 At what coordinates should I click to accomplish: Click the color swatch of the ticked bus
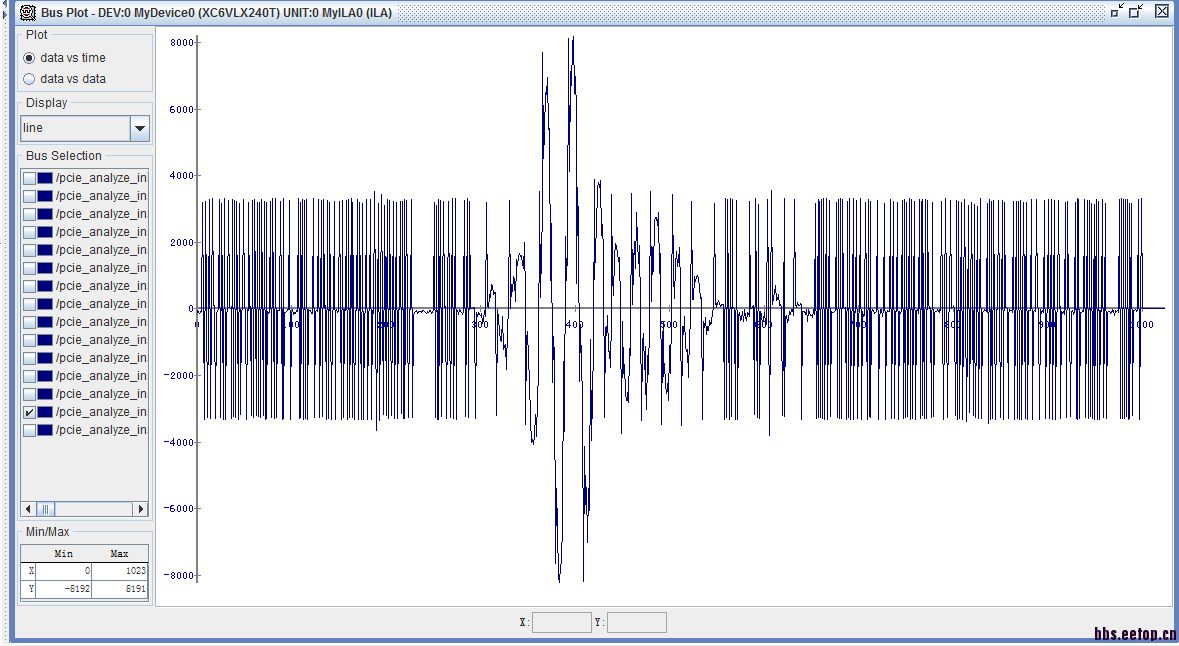[45, 412]
